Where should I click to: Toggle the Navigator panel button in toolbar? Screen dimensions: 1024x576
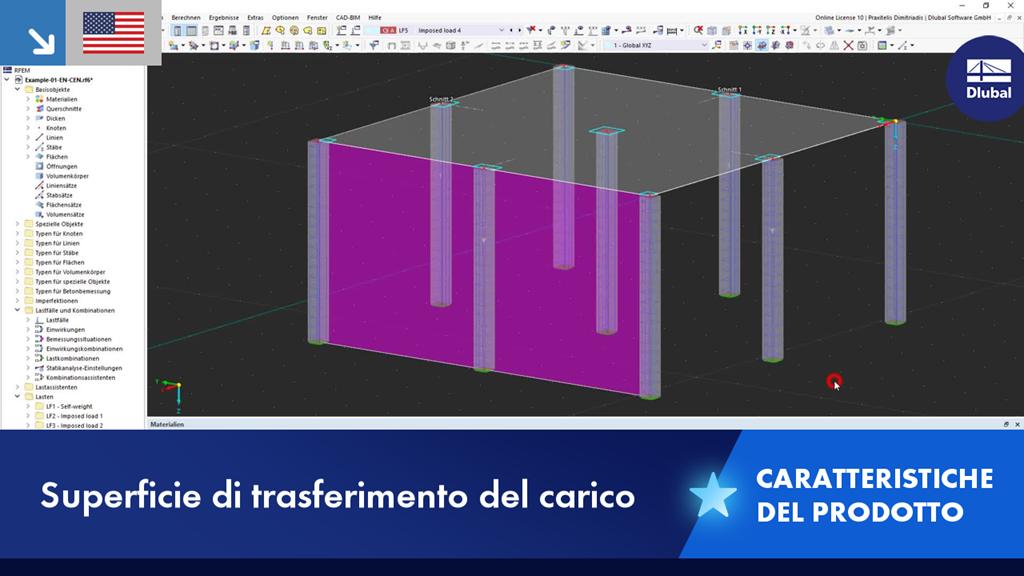[177, 30]
